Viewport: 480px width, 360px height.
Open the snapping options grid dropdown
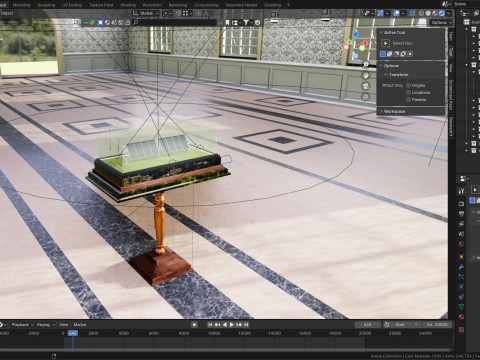click(x=187, y=13)
